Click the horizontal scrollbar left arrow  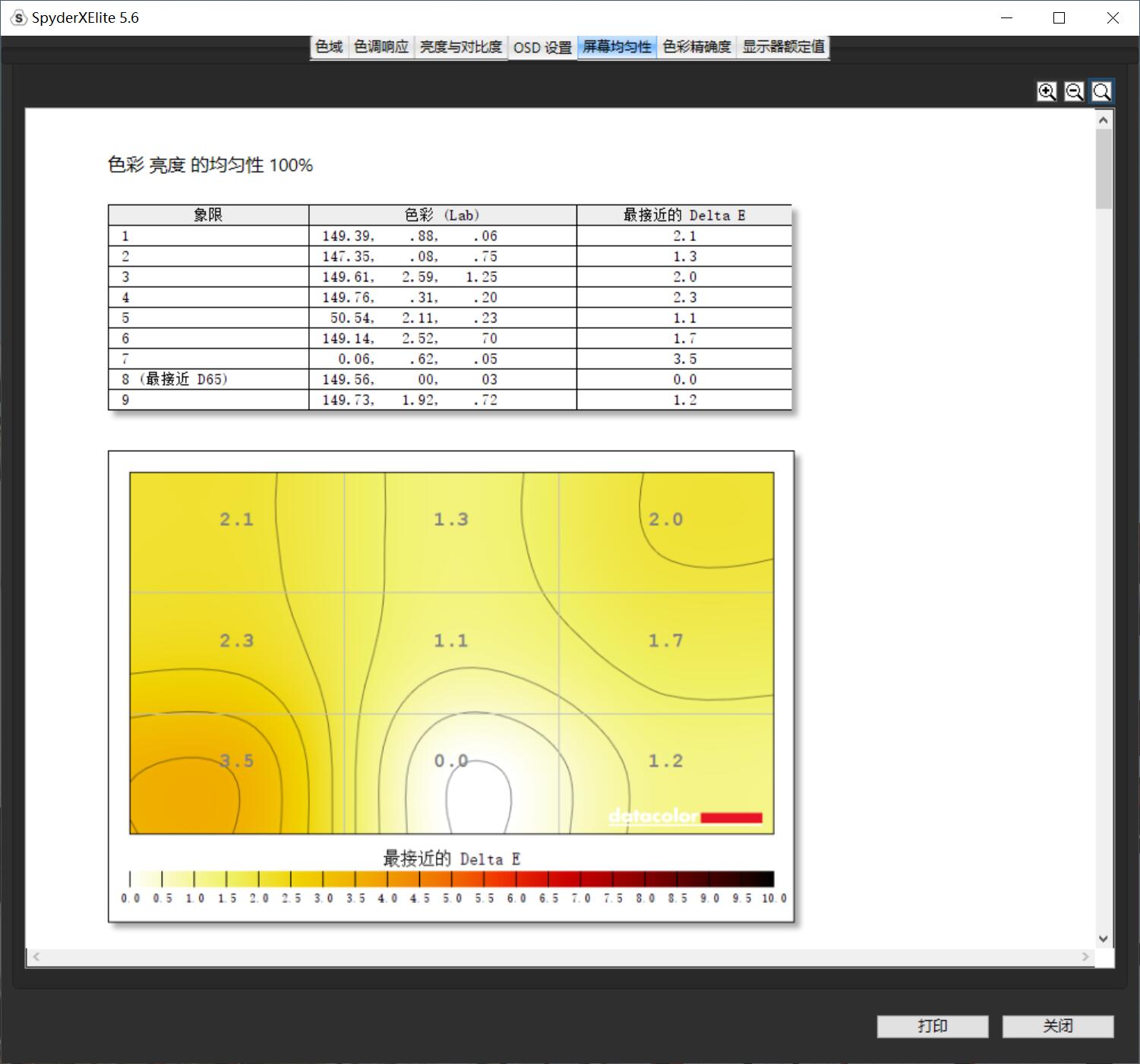(36, 957)
